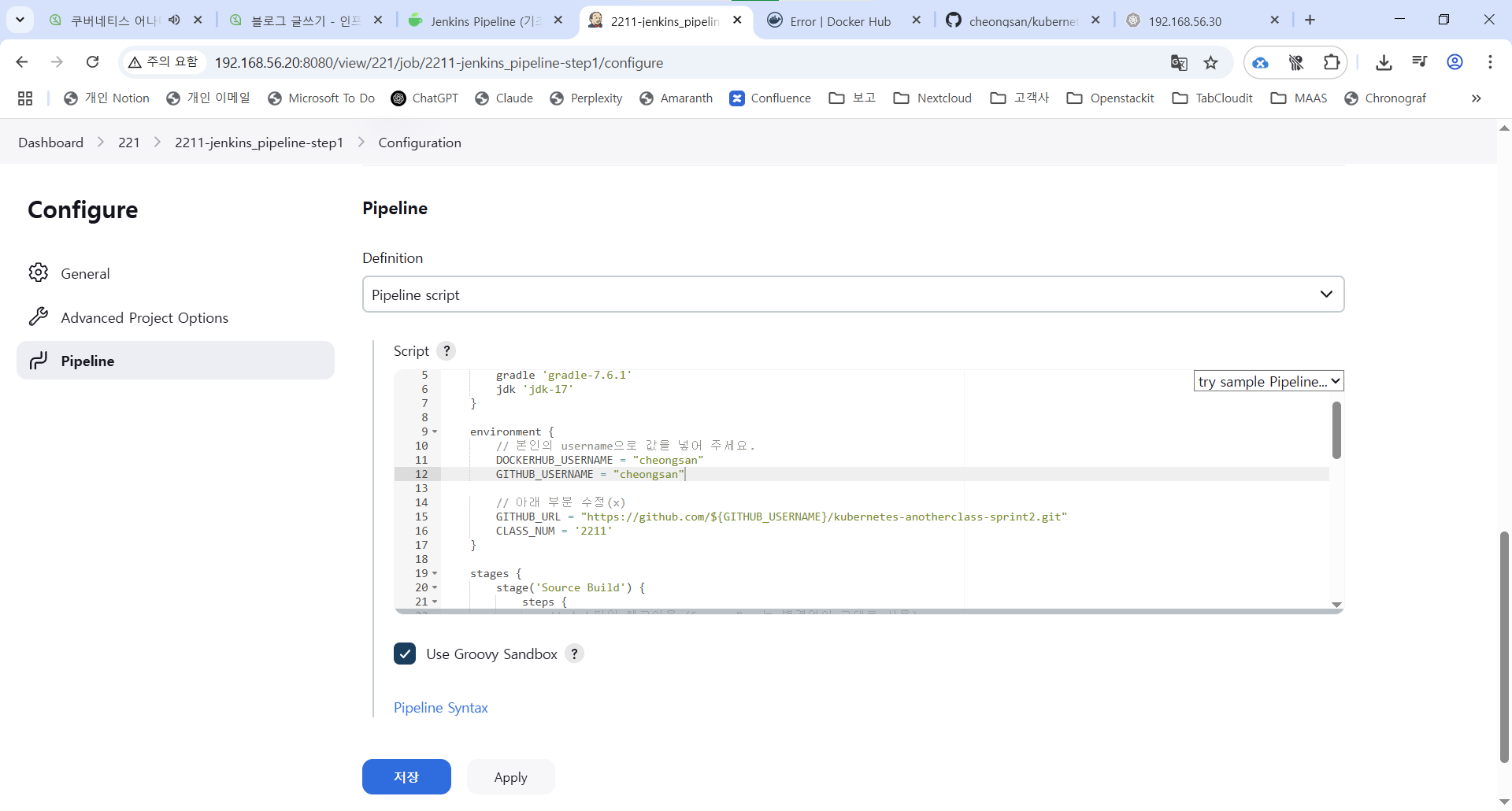Switch to the Error | Docker Hub tab

[x=840, y=21]
